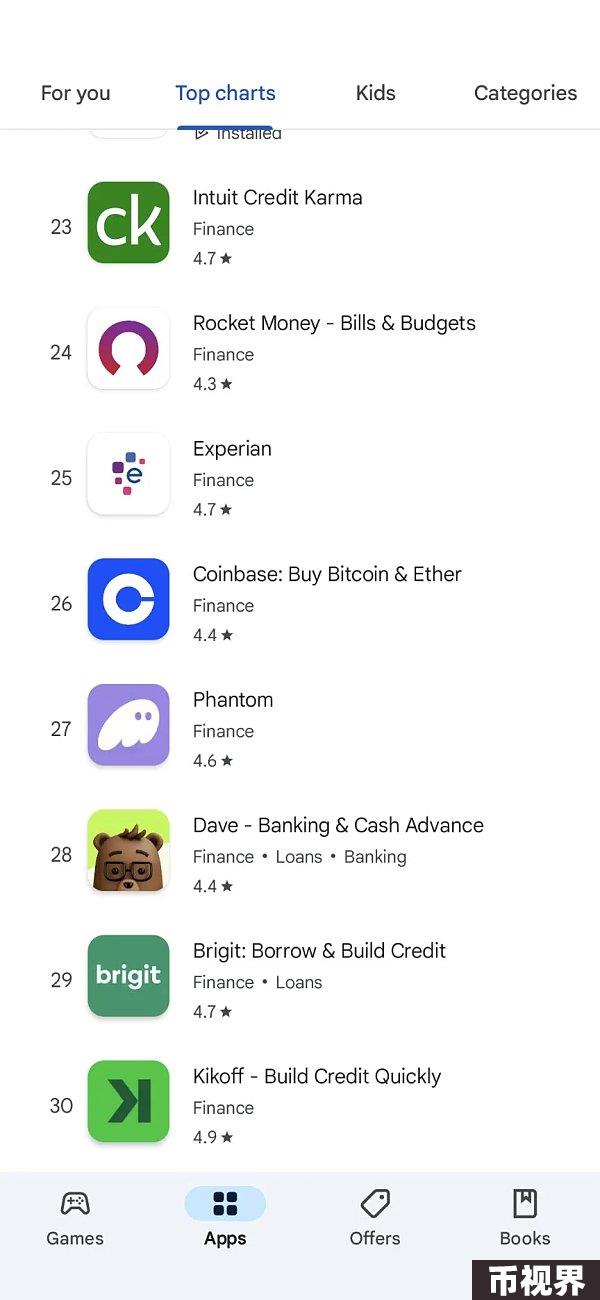Tap the Phantom ghost app icon
Image resolution: width=600 pixels, height=1300 pixels.
[x=128, y=725]
